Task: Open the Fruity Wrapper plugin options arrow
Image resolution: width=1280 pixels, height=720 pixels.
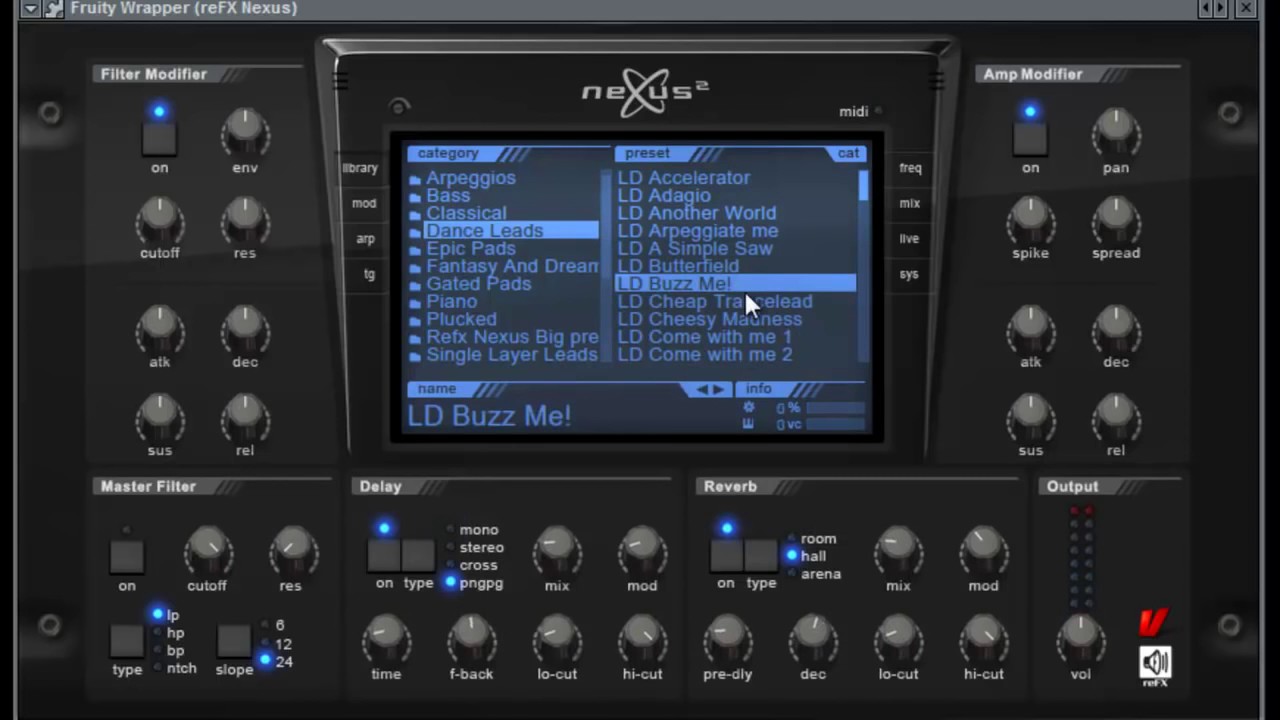Action: pos(30,8)
